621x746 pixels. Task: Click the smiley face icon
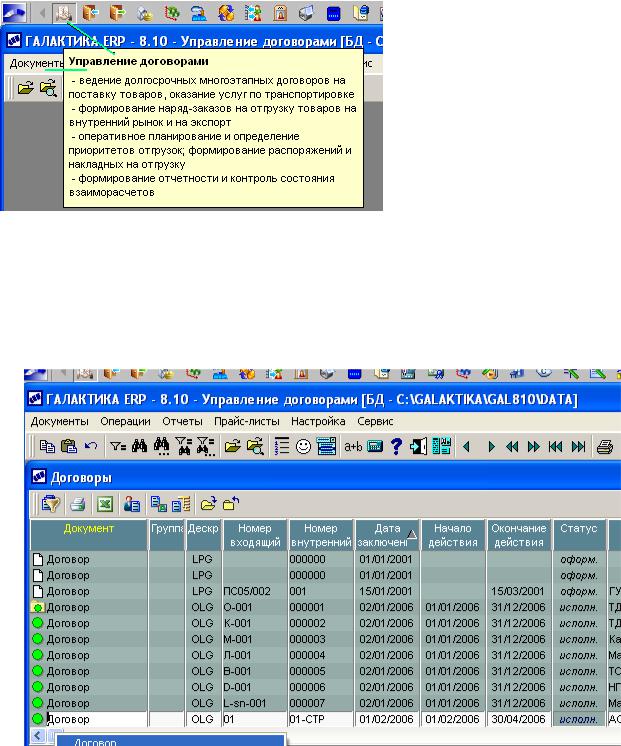click(303, 446)
